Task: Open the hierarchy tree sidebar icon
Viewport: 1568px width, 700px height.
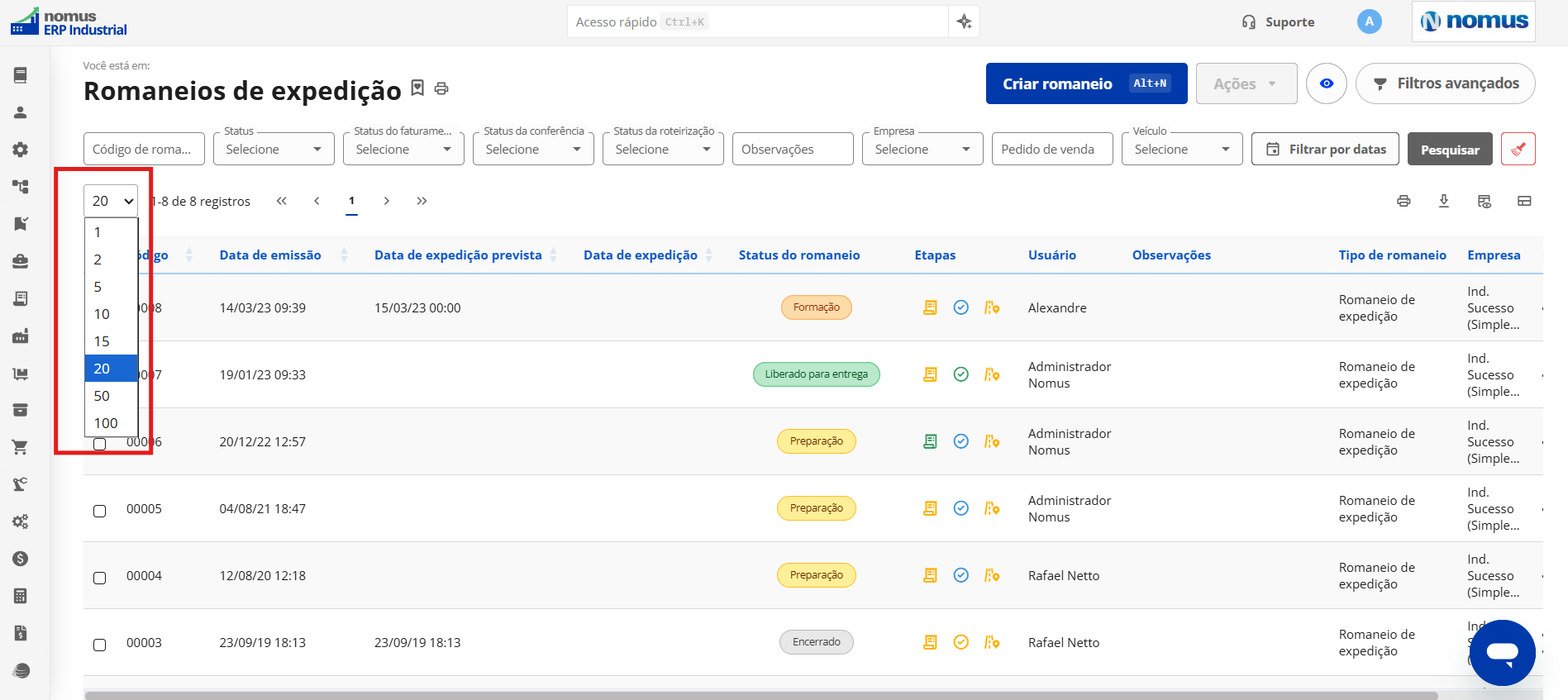Action: [x=21, y=187]
